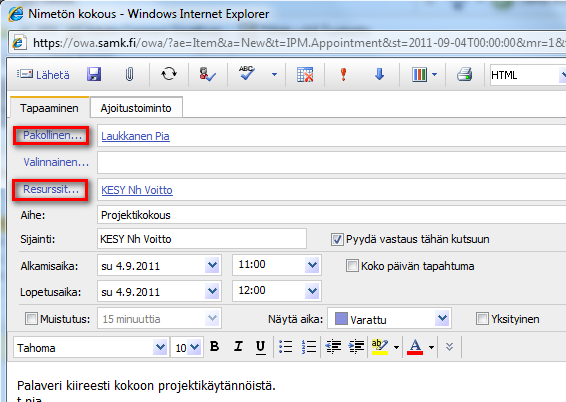
Task: Insert a bulleted list
Action: click(x=286, y=347)
